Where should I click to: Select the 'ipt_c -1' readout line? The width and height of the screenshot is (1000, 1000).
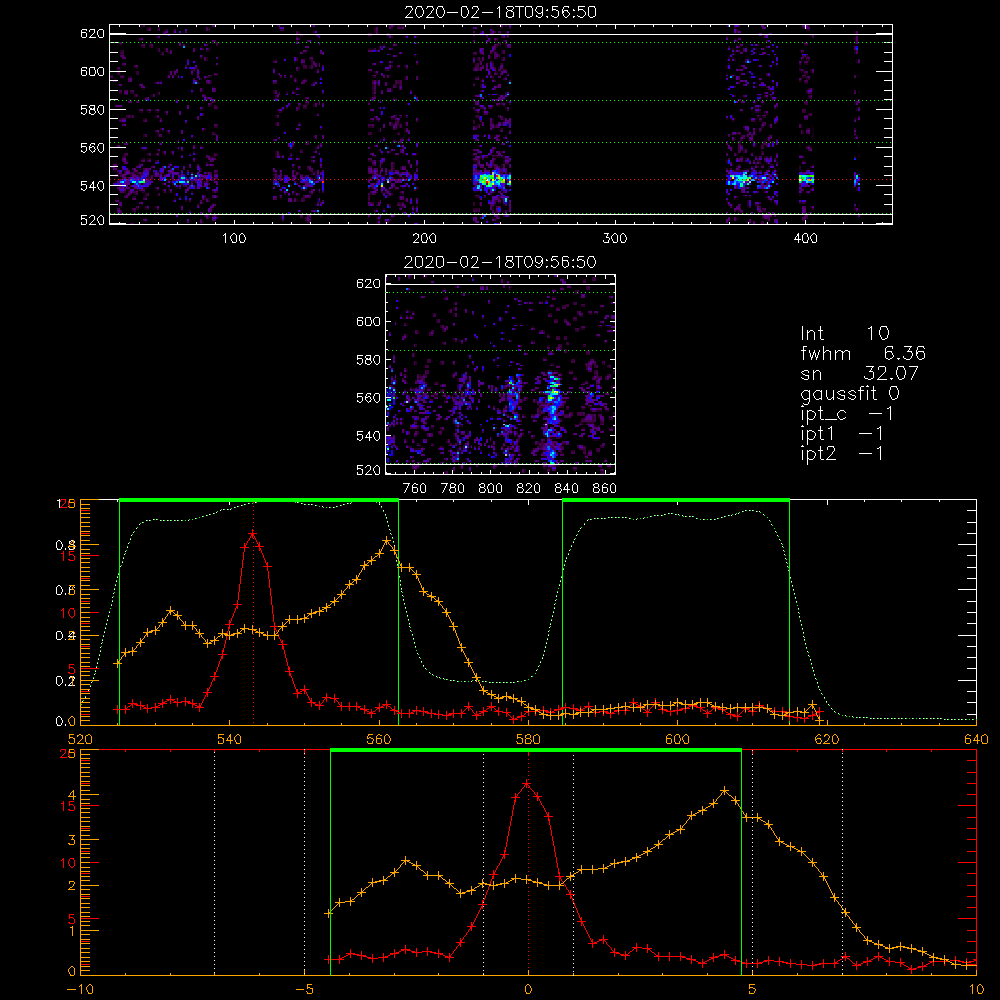[x=847, y=414]
